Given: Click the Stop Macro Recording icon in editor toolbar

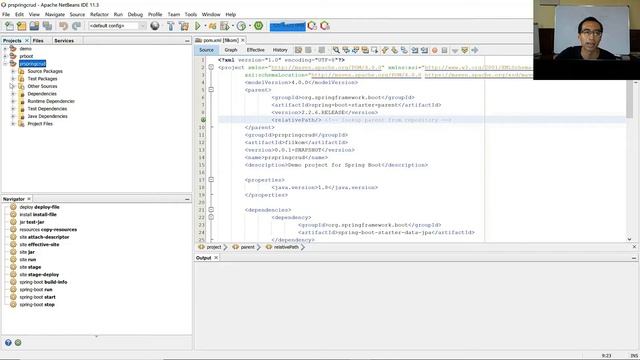Looking at the screenshot, I should pos(444,50).
